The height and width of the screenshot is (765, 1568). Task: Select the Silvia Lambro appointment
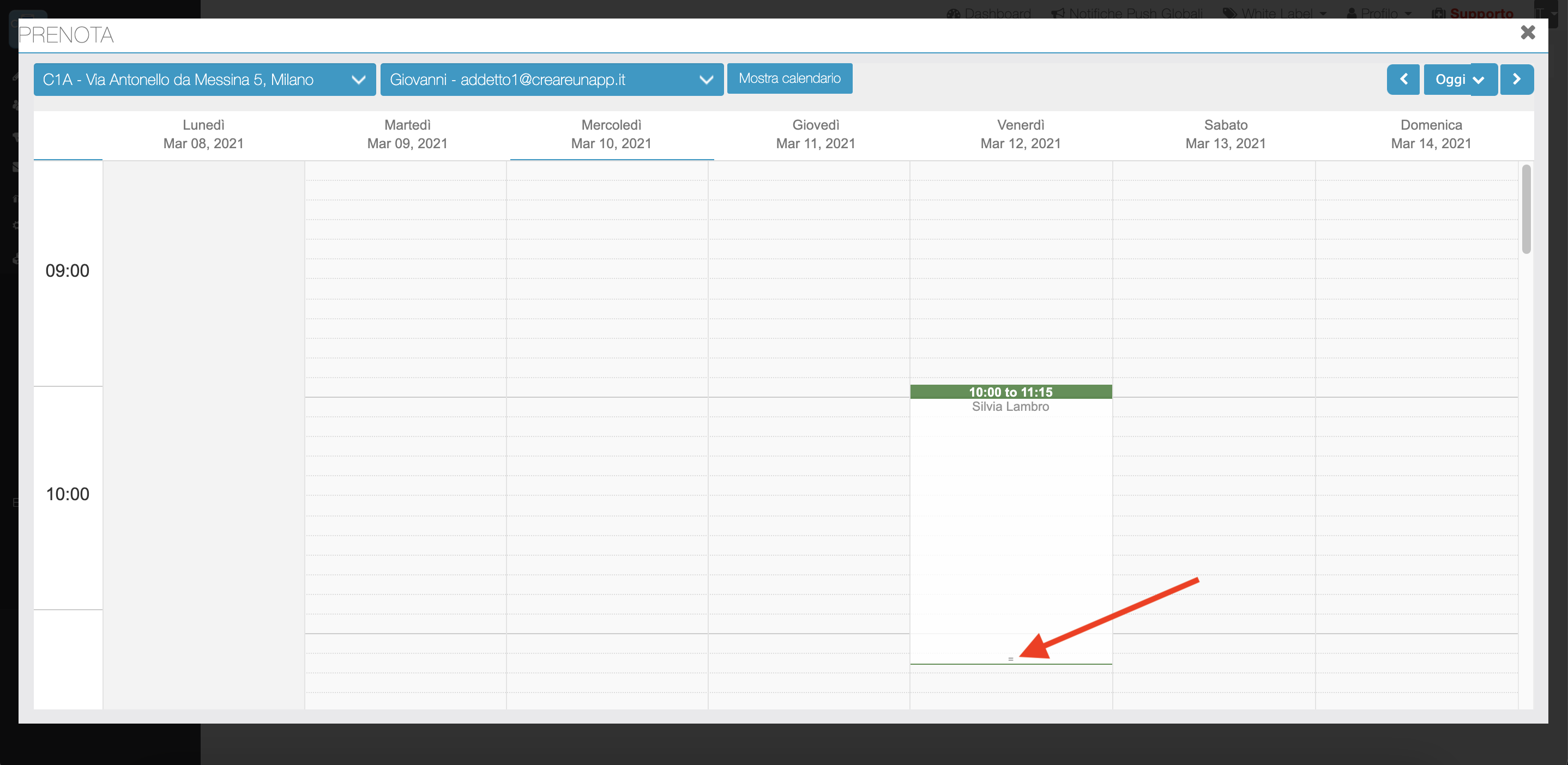[x=1010, y=407]
